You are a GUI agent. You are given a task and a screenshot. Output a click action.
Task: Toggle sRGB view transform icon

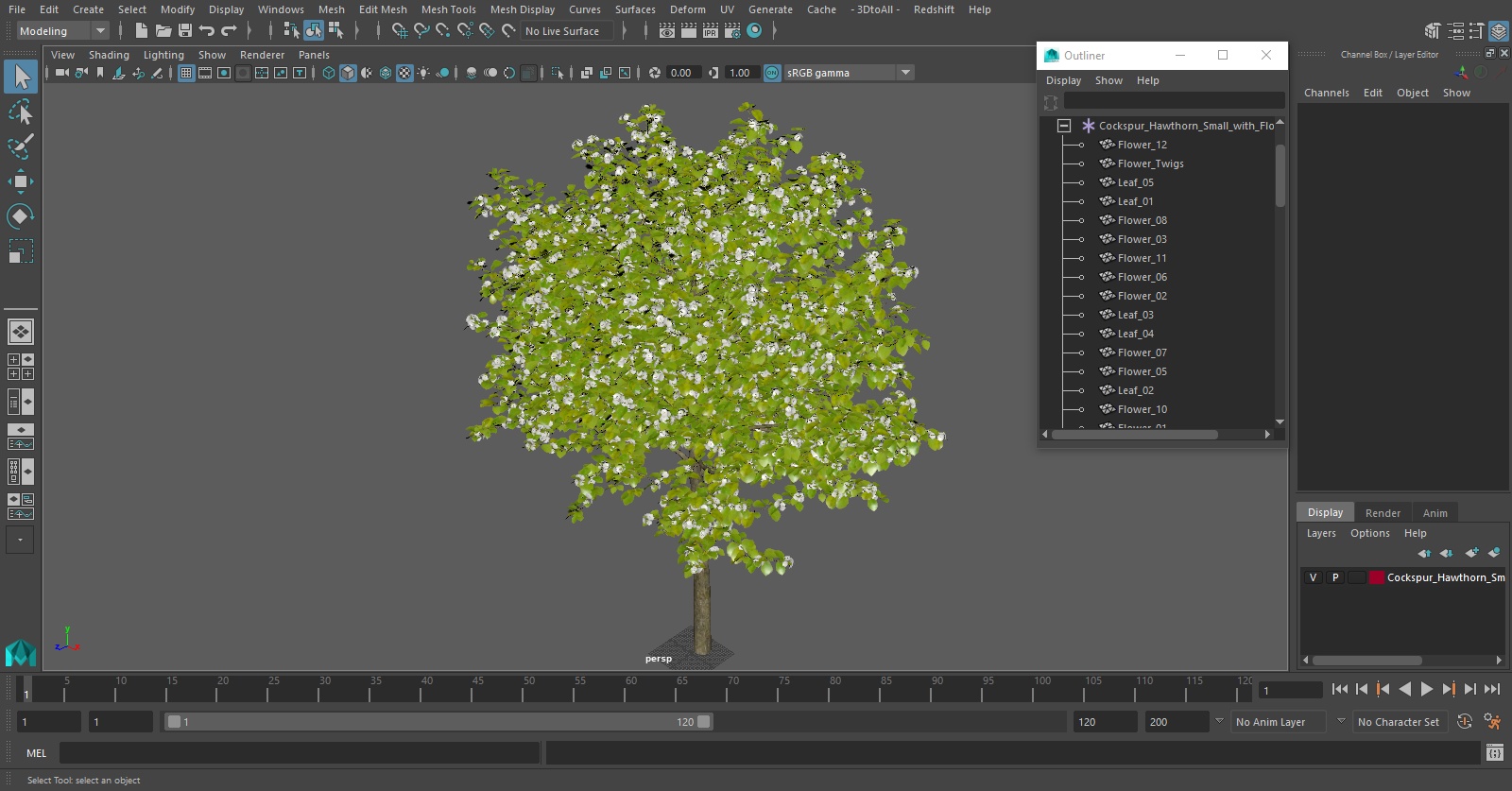pyautogui.click(x=772, y=73)
